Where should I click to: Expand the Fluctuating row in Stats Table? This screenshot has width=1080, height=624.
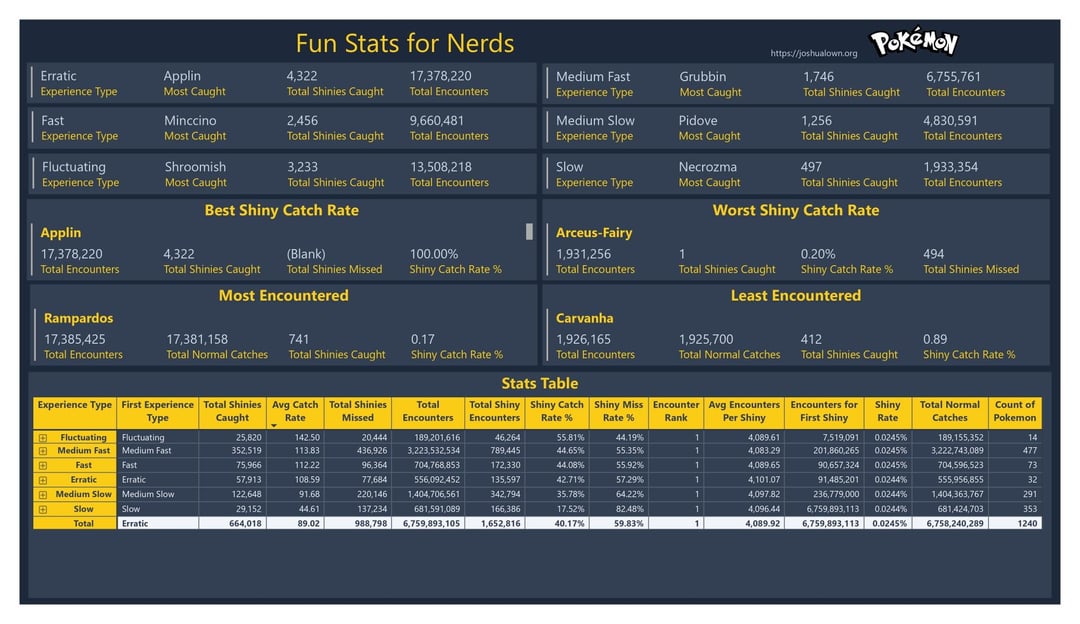click(42, 438)
